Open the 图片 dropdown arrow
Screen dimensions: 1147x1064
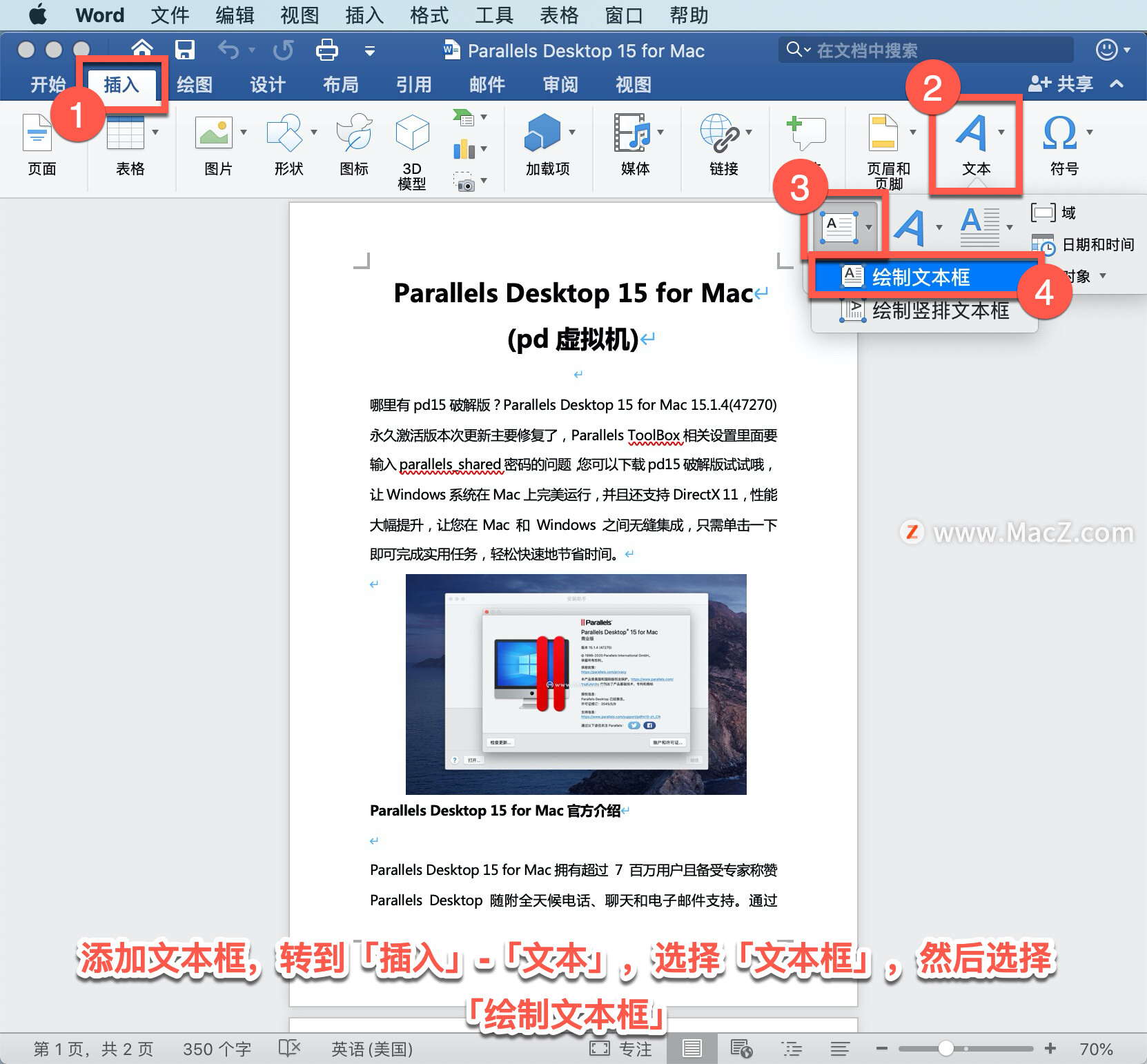244,132
